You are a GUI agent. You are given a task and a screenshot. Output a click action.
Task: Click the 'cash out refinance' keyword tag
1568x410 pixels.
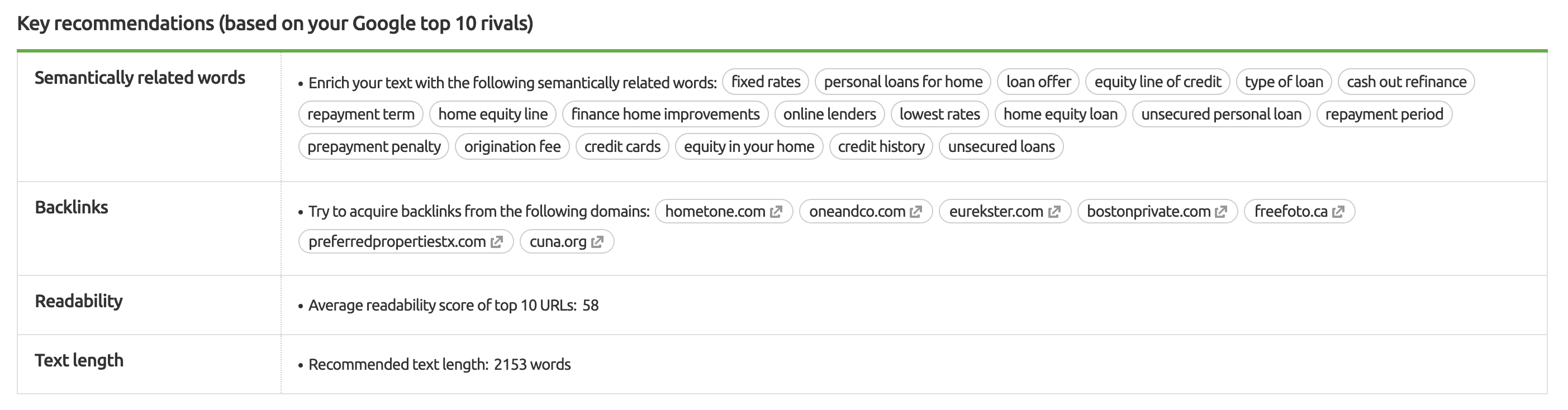[1406, 82]
